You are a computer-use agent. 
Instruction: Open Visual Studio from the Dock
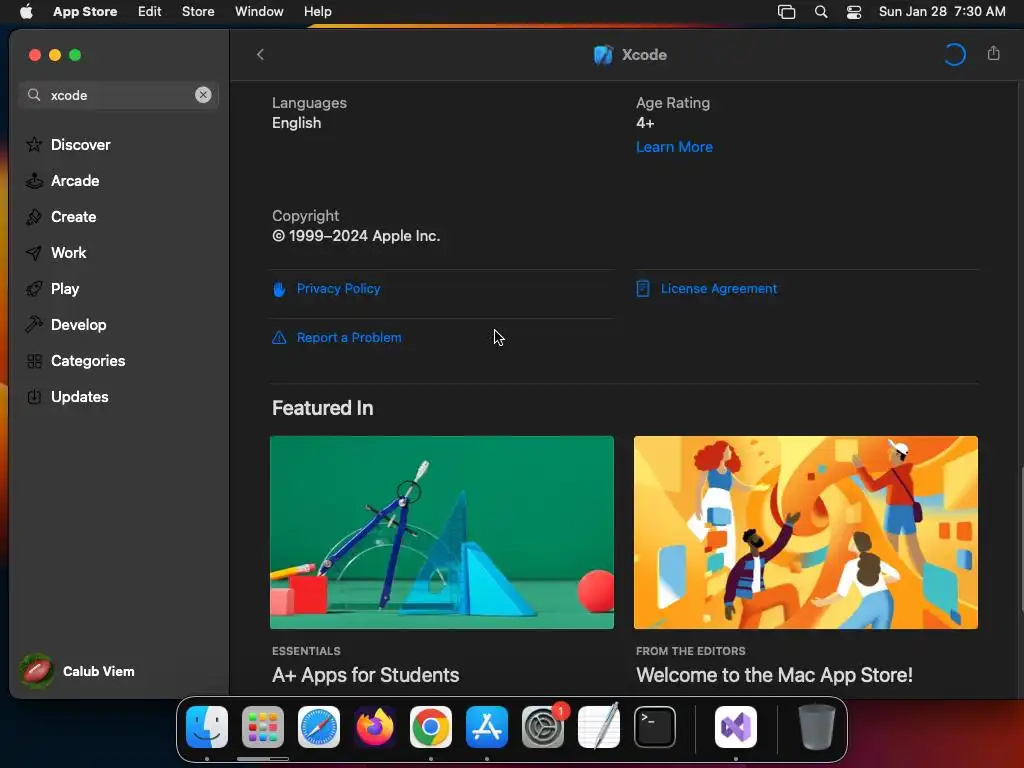[x=736, y=727]
